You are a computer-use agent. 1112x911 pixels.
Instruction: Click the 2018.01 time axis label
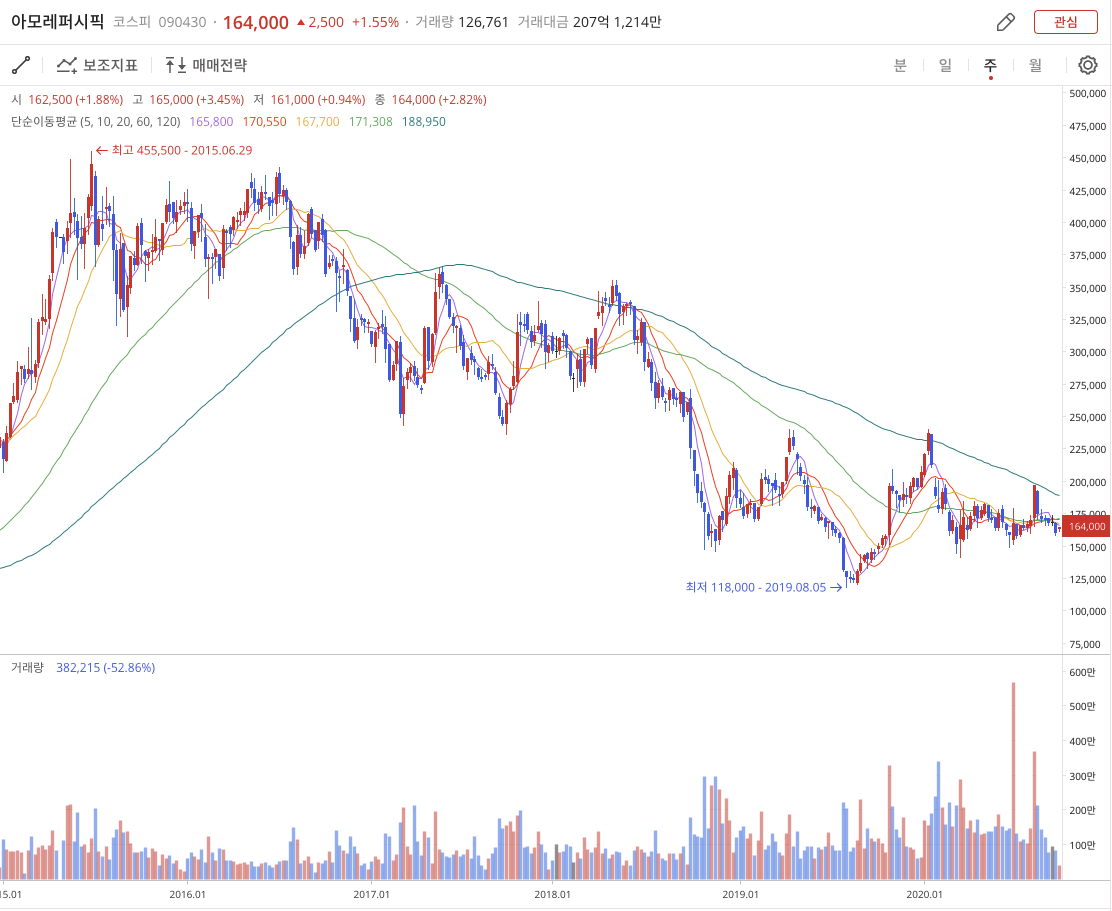coord(552,895)
